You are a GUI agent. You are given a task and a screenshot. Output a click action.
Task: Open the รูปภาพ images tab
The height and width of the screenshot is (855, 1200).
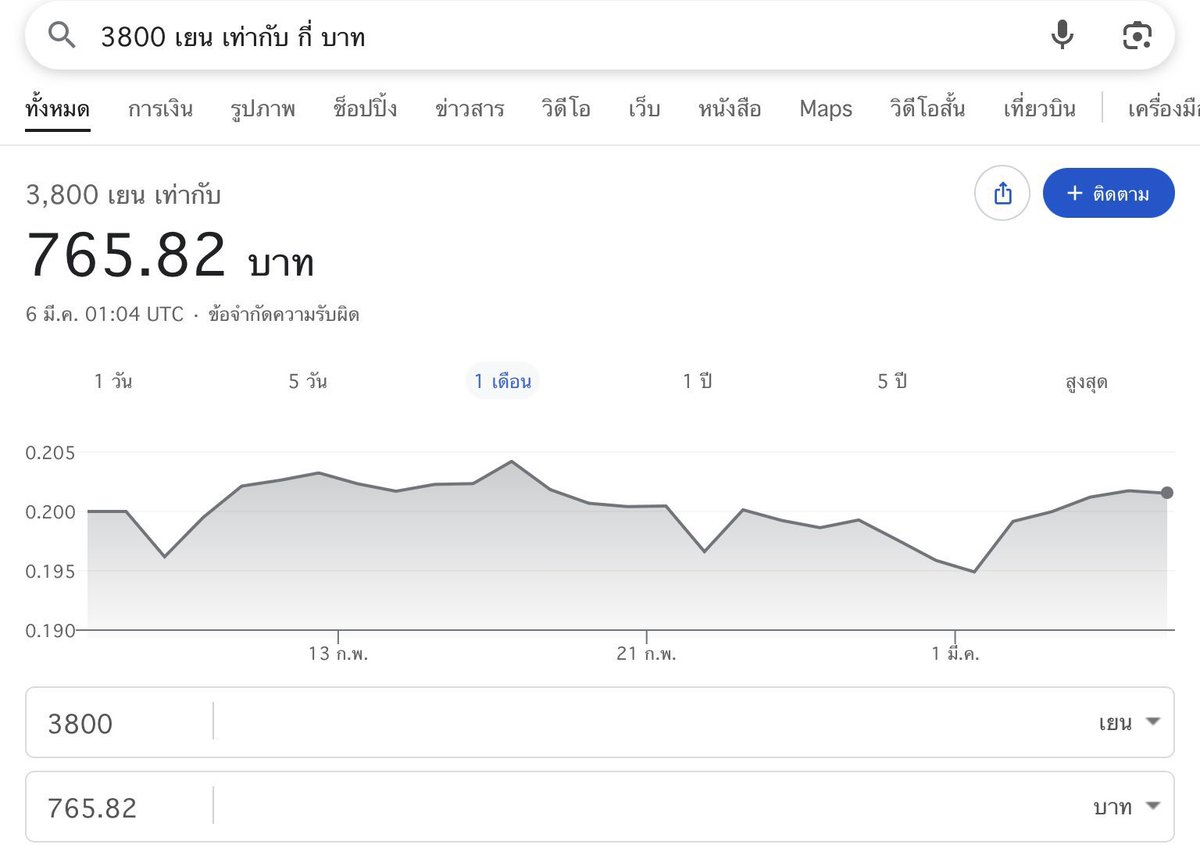coord(263,109)
